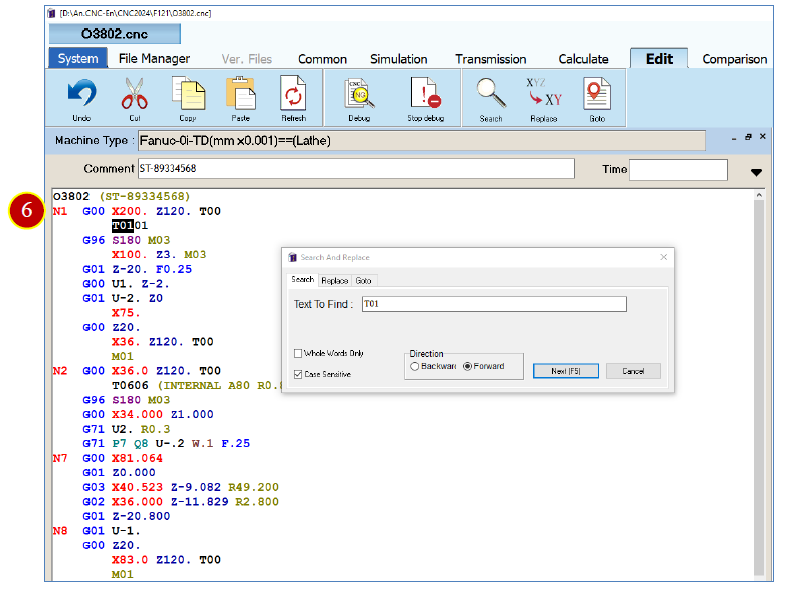Enable the Whole Words Only checkbox
Viewport: 792px width, 594px height.
[298, 354]
